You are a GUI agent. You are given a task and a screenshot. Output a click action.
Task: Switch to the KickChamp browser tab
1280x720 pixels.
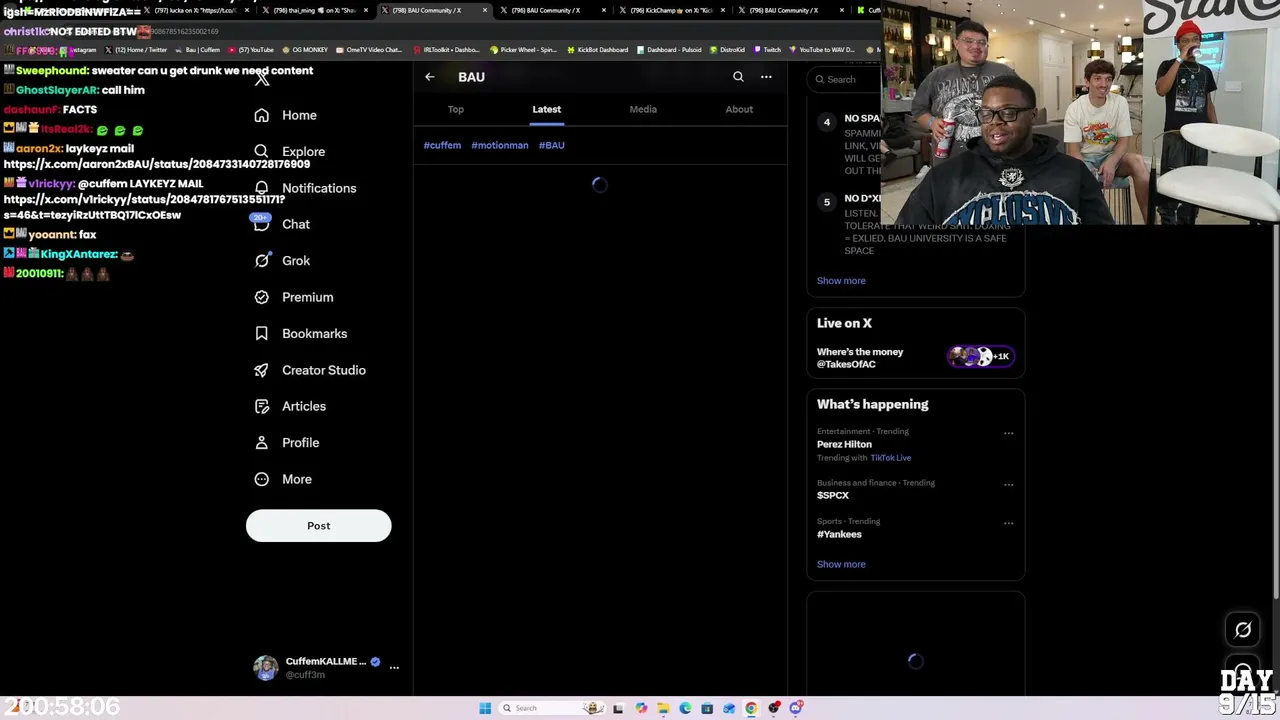[673, 10]
